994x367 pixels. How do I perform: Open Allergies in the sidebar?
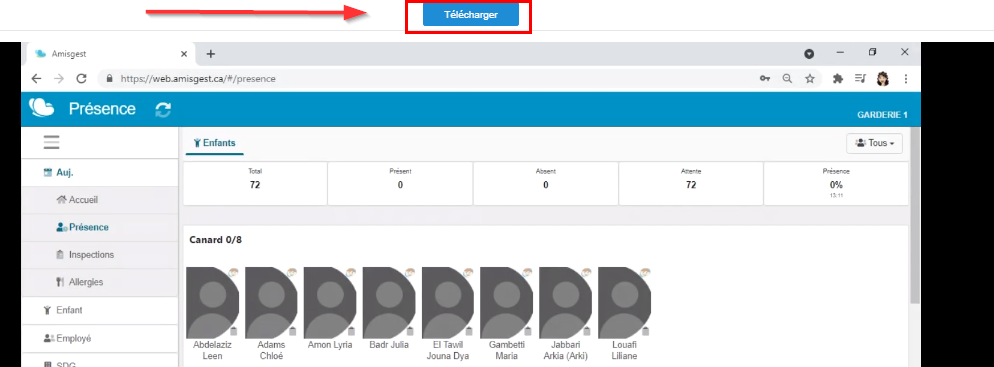click(x=100, y=282)
